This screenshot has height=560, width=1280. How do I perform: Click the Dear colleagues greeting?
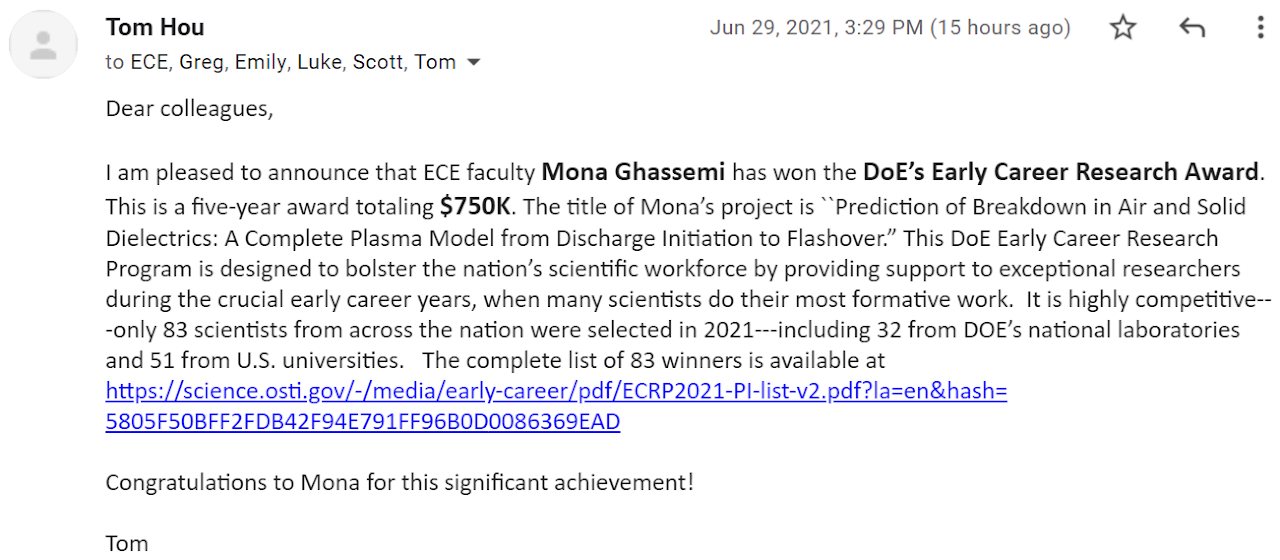(189, 108)
